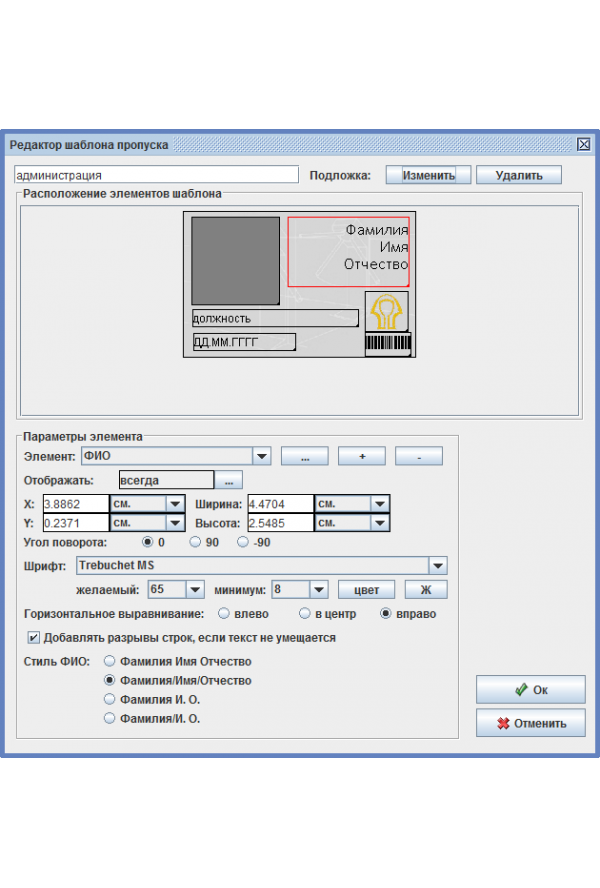Expand the Trebuchet MS font dropdown

pyautogui.click(x=437, y=566)
